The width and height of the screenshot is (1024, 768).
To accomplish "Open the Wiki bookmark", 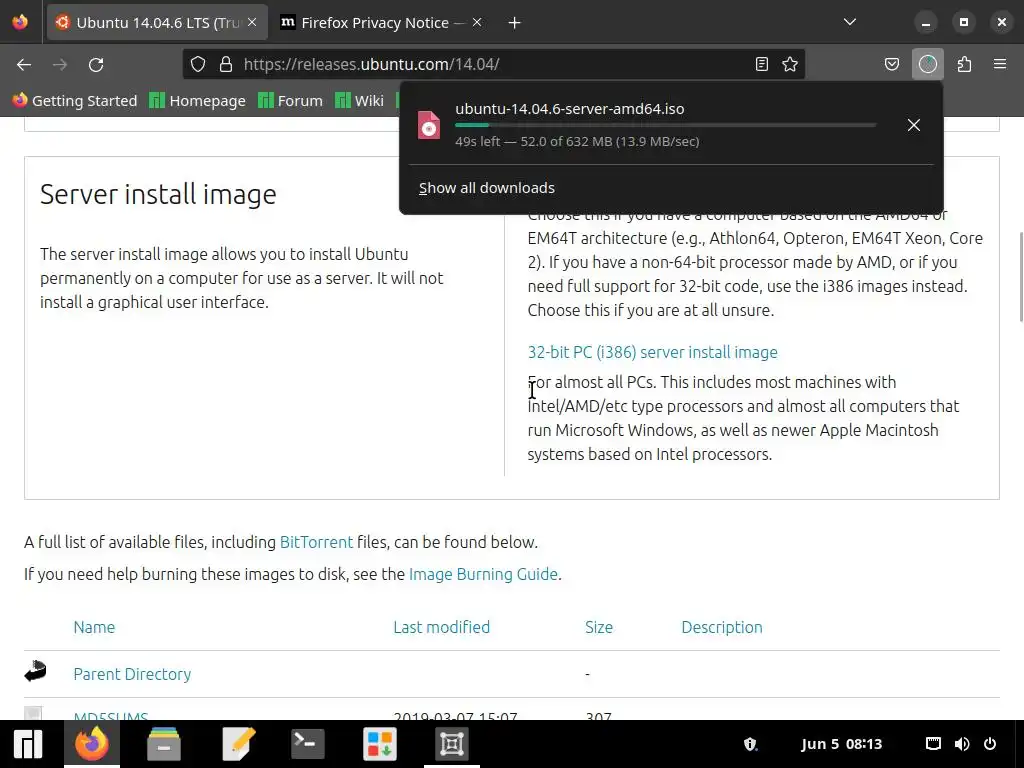I will [x=359, y=101].
